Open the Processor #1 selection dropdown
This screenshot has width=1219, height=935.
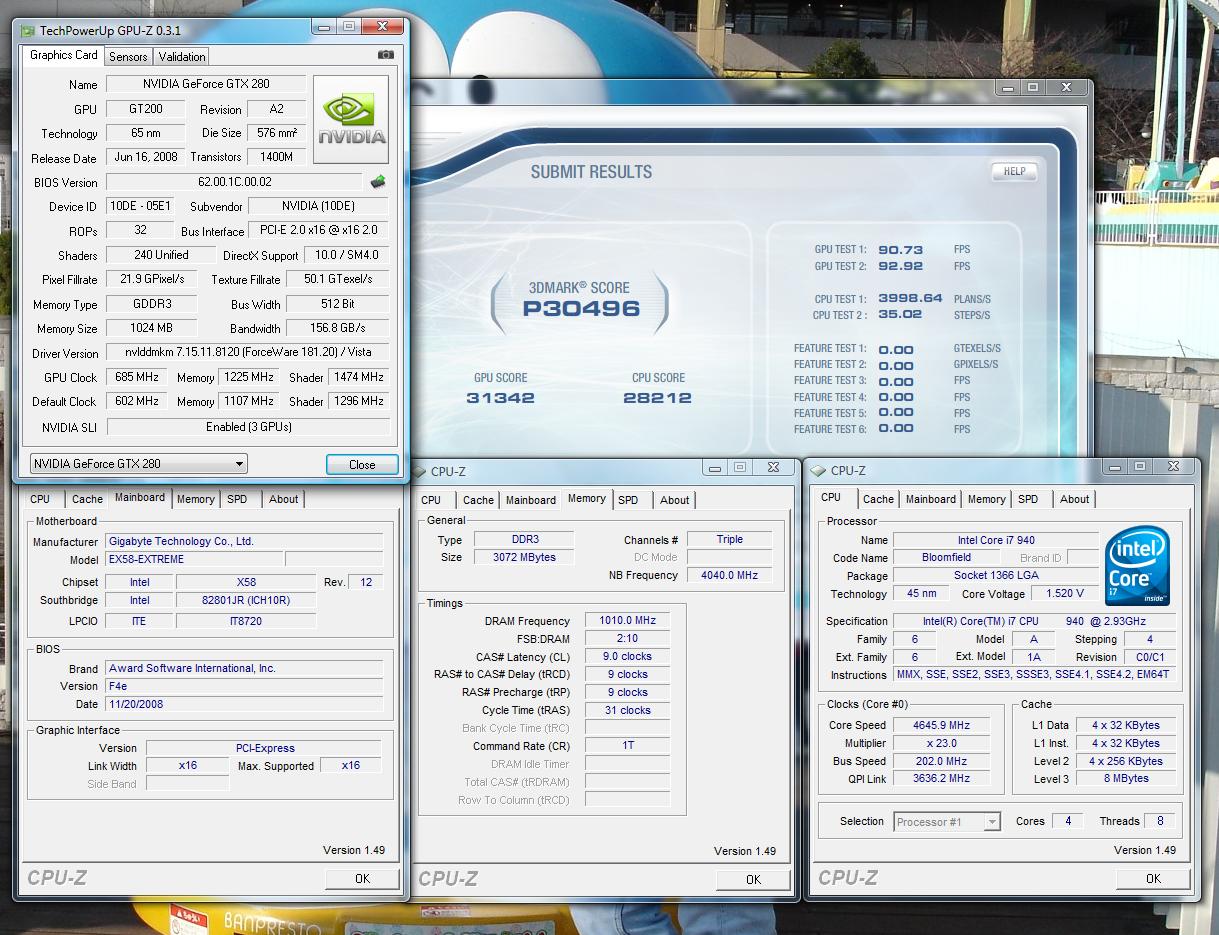(947, 822)
